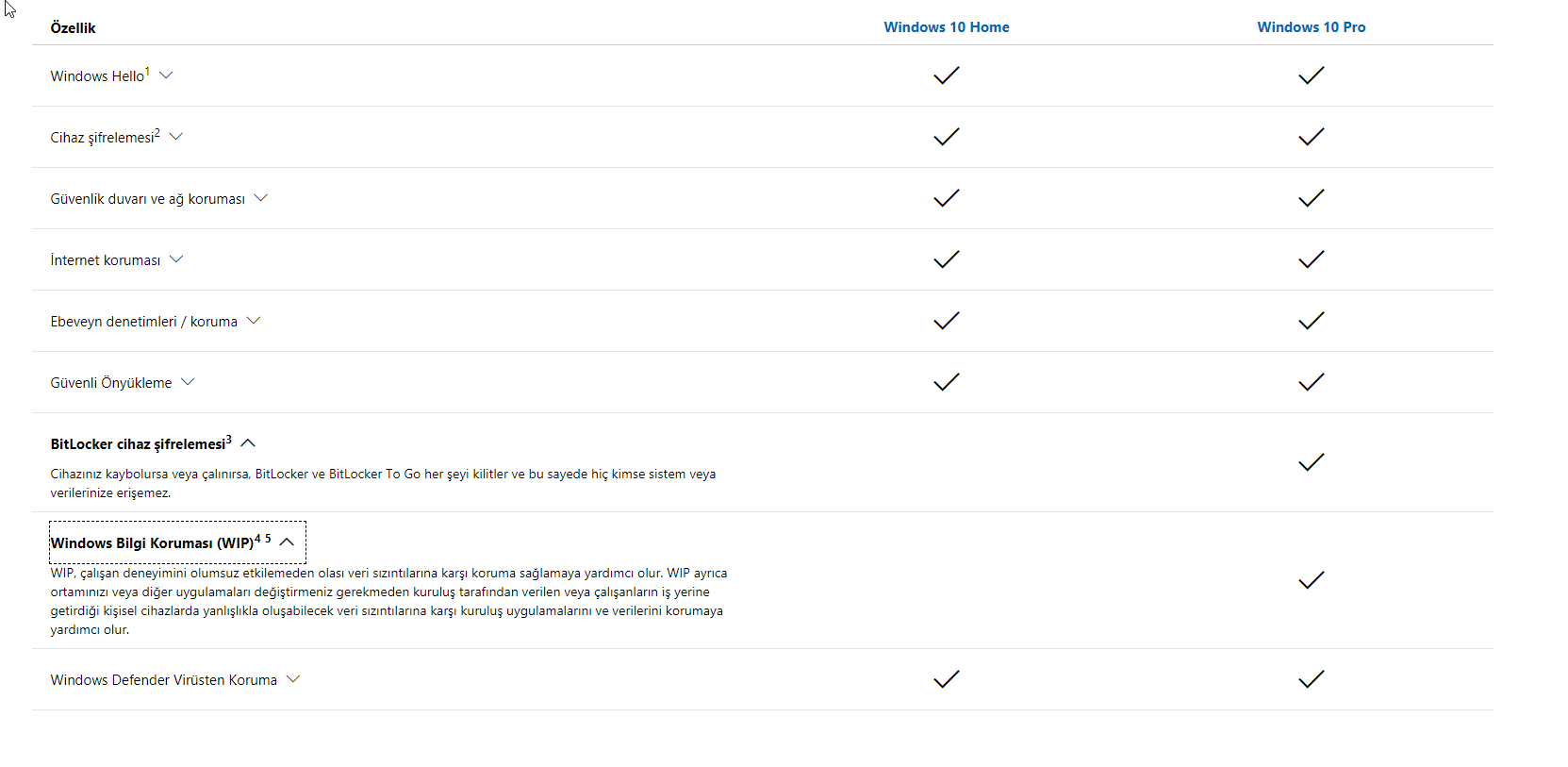
Task: Expand İnternet koruması description
Action: click(x=176, y=259)
